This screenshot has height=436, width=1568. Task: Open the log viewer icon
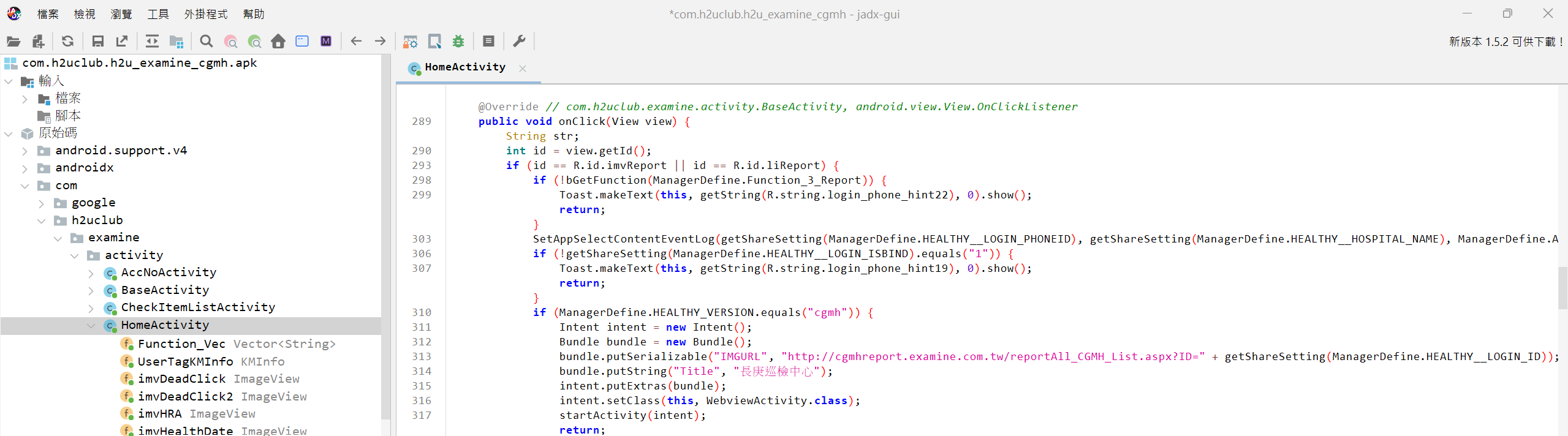(488, 42)
